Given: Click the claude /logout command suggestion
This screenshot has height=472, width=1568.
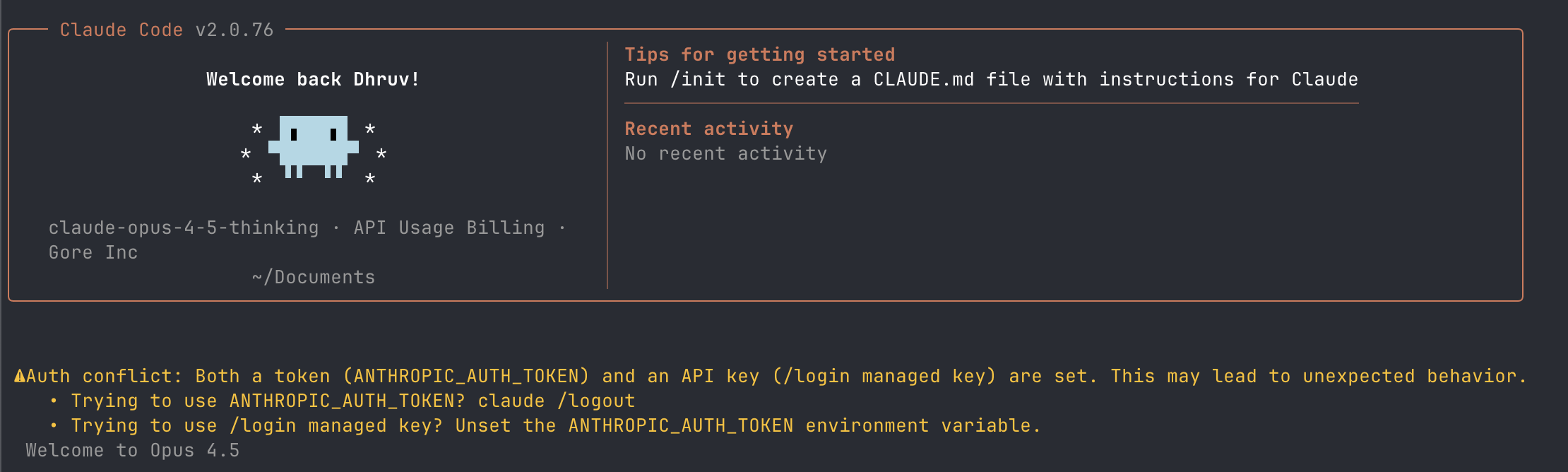Looking at the screenshot, I should (557, 401).
